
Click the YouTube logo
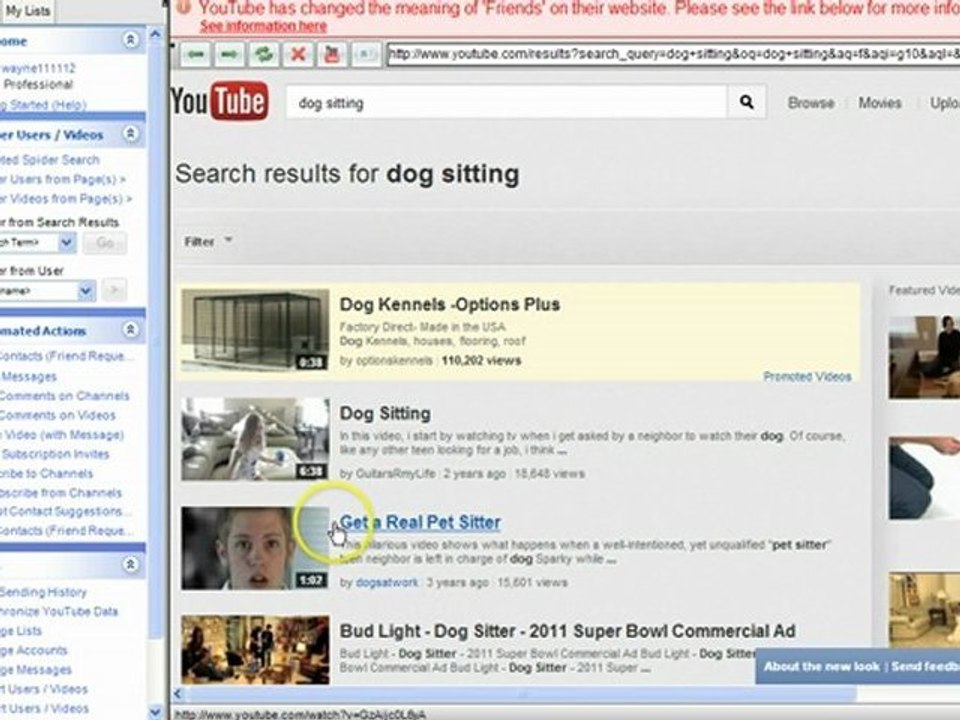220,101
